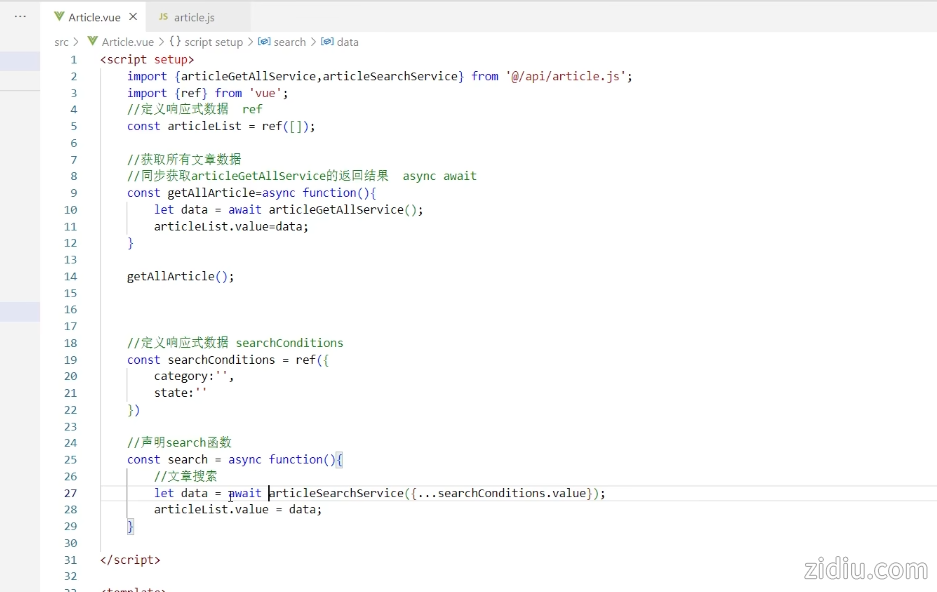Viewport: 937px width, 592px height.
Task: Open the data symbol breadcrumb dropdown
Action: [347, 42]
